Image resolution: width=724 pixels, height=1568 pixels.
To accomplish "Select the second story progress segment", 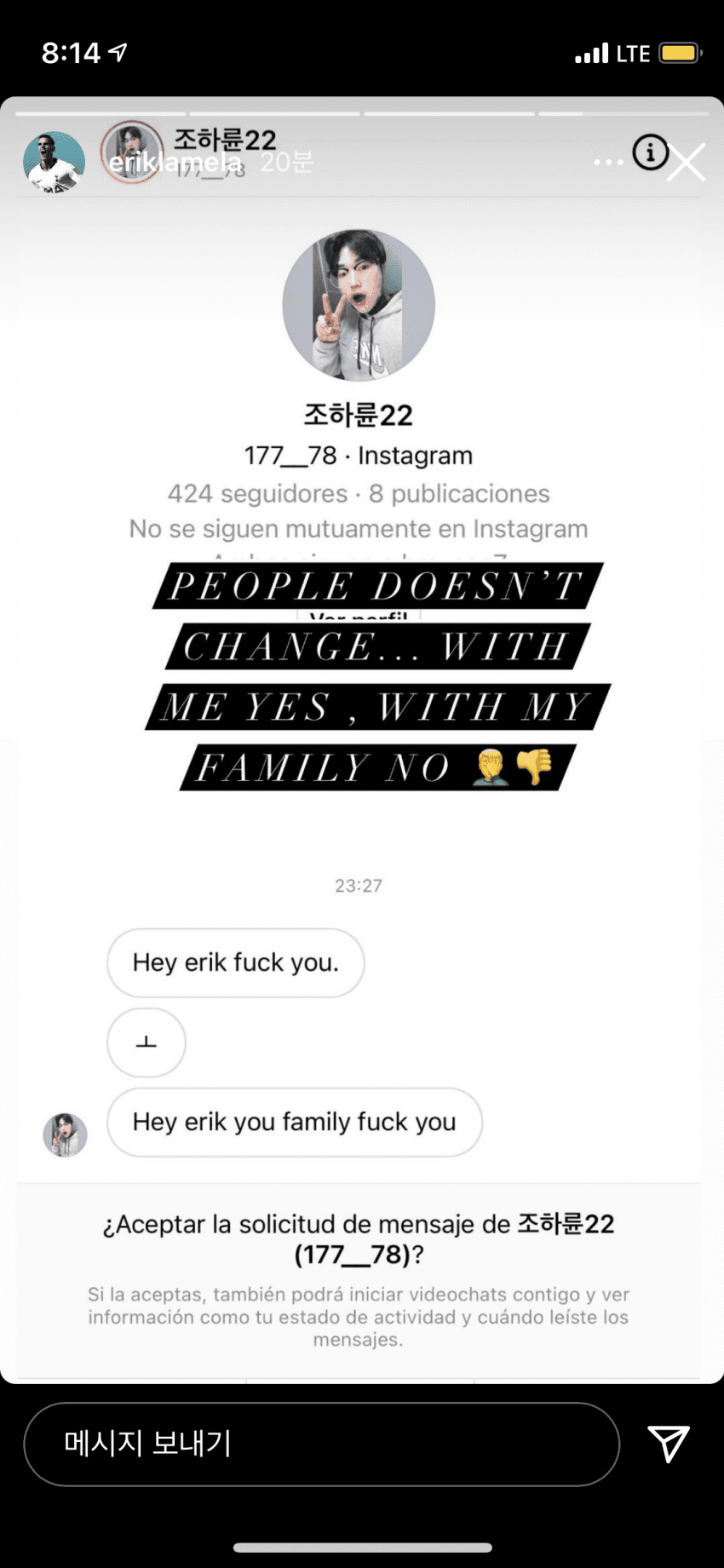I will tap(274, 113).
